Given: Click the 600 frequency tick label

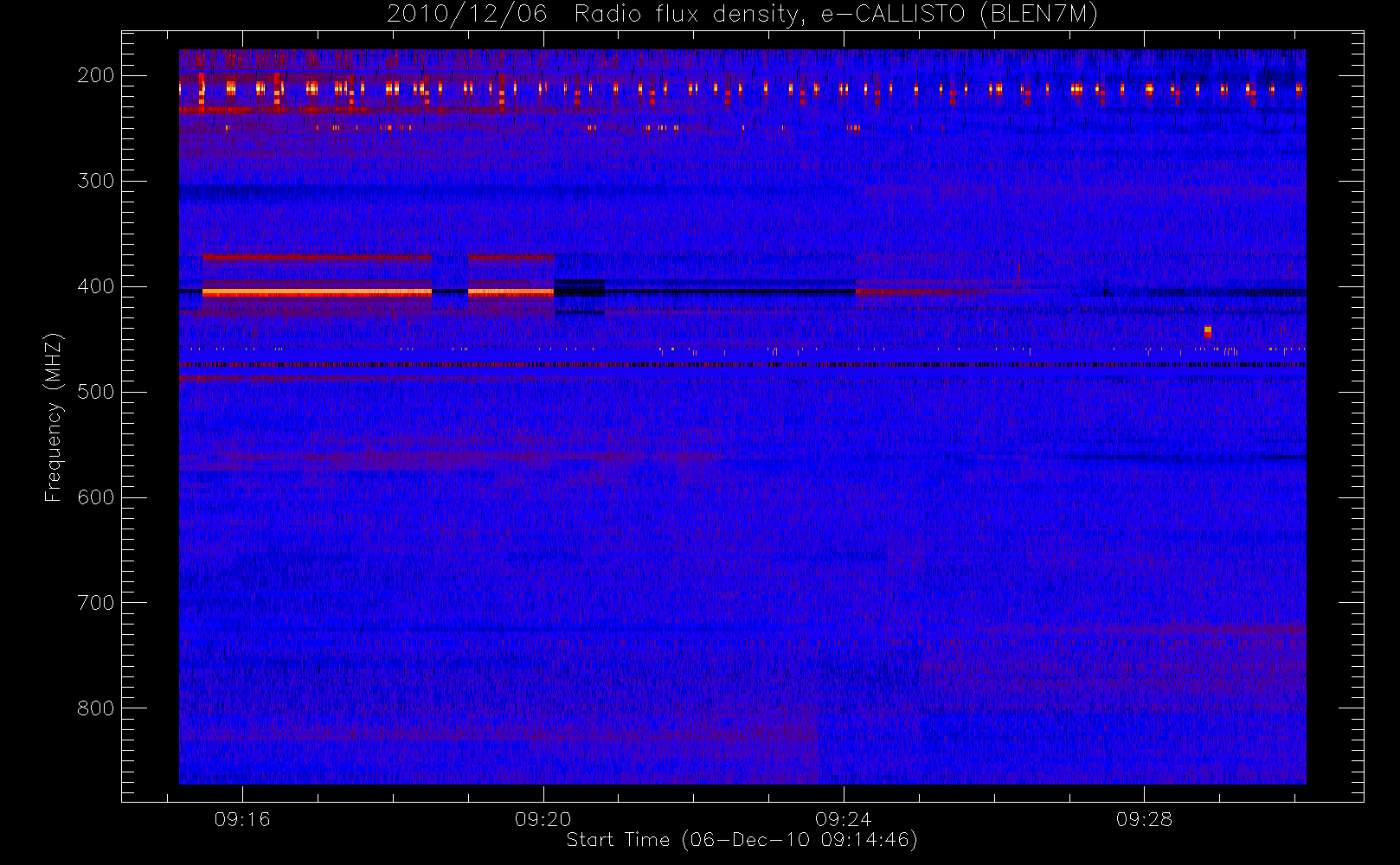Looking at the screenshot, I should click(96, 497).
